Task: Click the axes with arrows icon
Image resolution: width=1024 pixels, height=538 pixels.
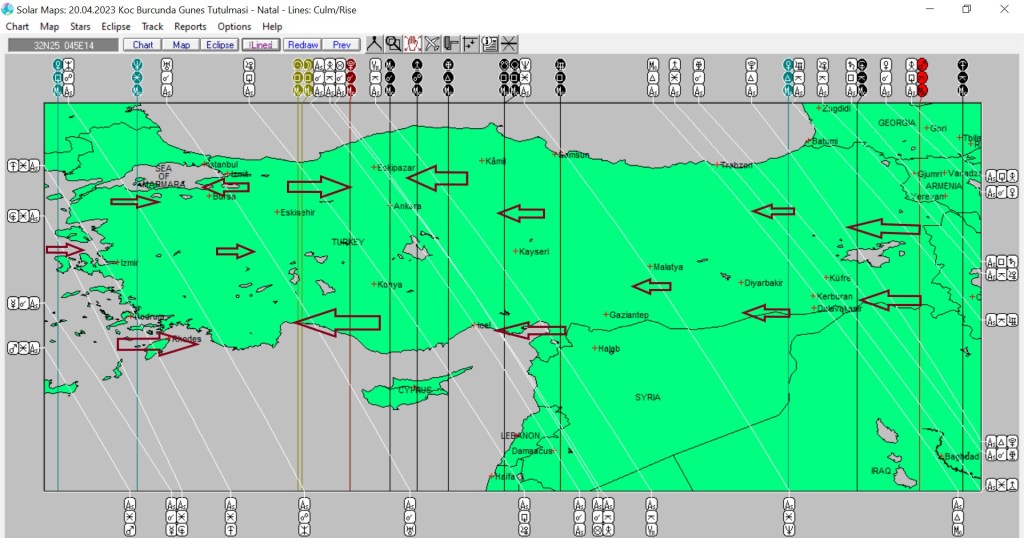Action: pyautogui.click(x=470, y=44)
